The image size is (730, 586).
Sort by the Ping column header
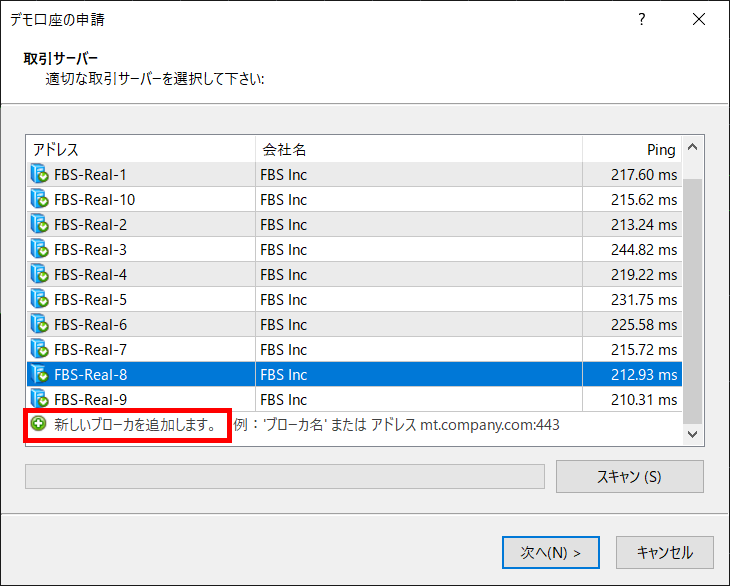point(632,149)
